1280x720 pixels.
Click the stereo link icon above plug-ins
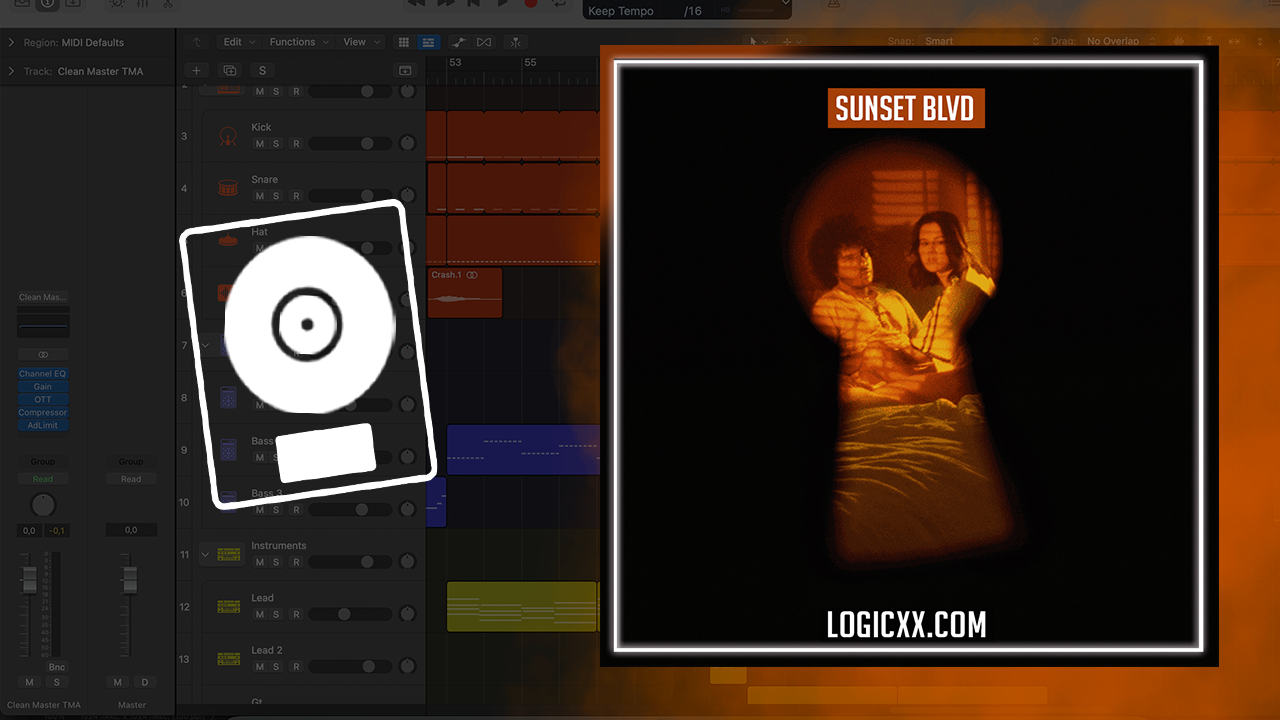[43, 355]
